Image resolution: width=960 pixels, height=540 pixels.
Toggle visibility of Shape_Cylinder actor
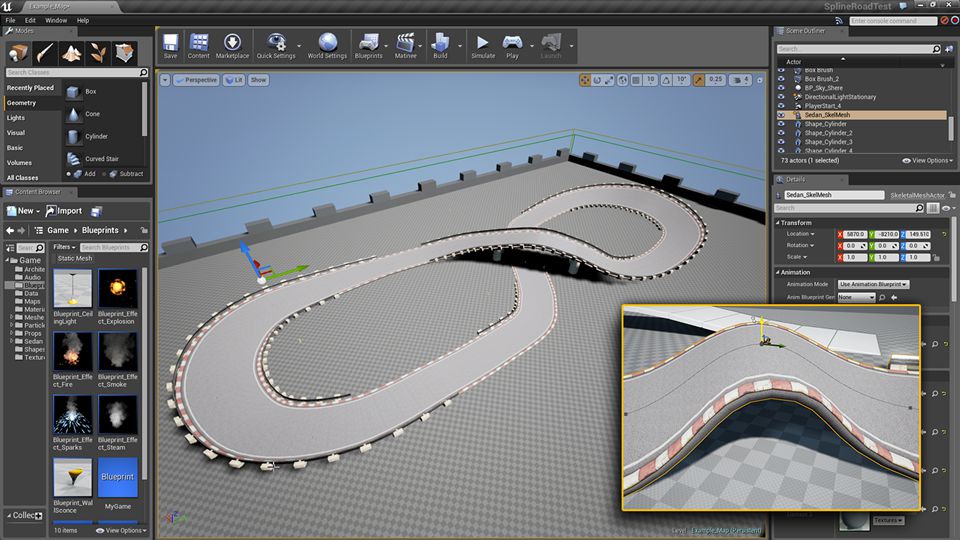click(x=781, y=124)
